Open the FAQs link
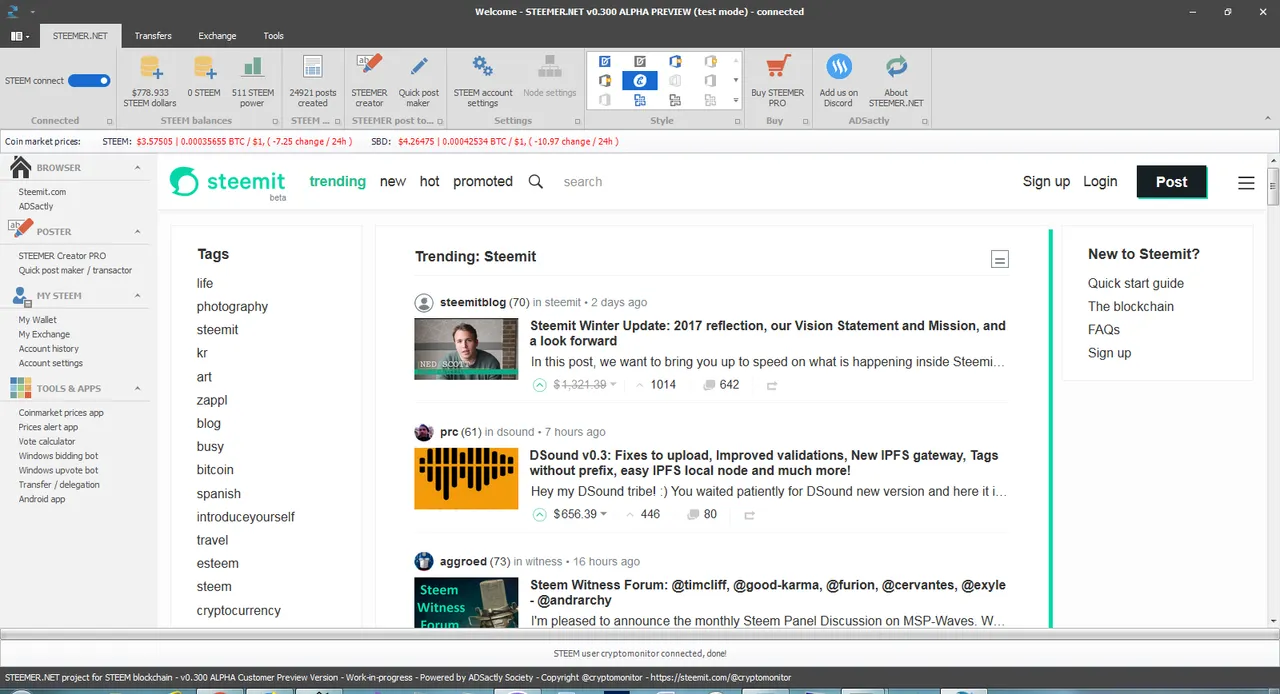The height and width of the screenshot is (694, 1280). (1104, 330)
